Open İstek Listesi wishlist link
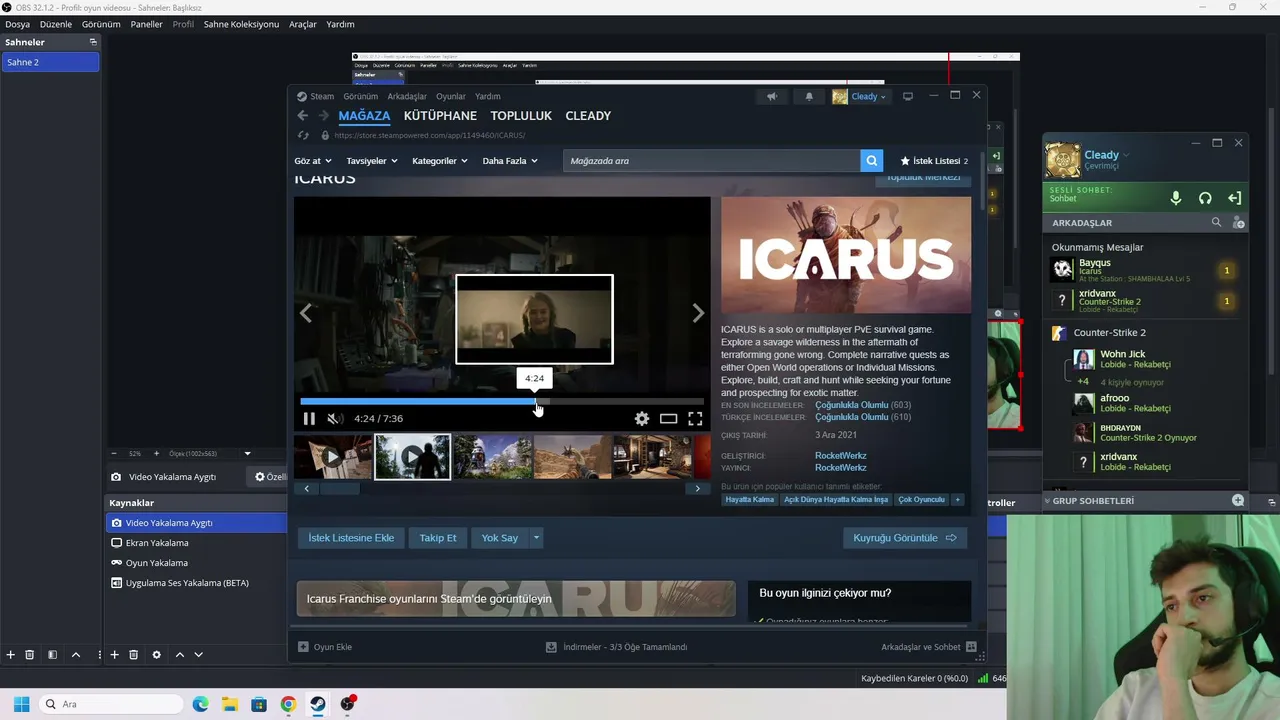This screenshot has width=1280, height=720. pyautogui.click(x=934, y=161)
